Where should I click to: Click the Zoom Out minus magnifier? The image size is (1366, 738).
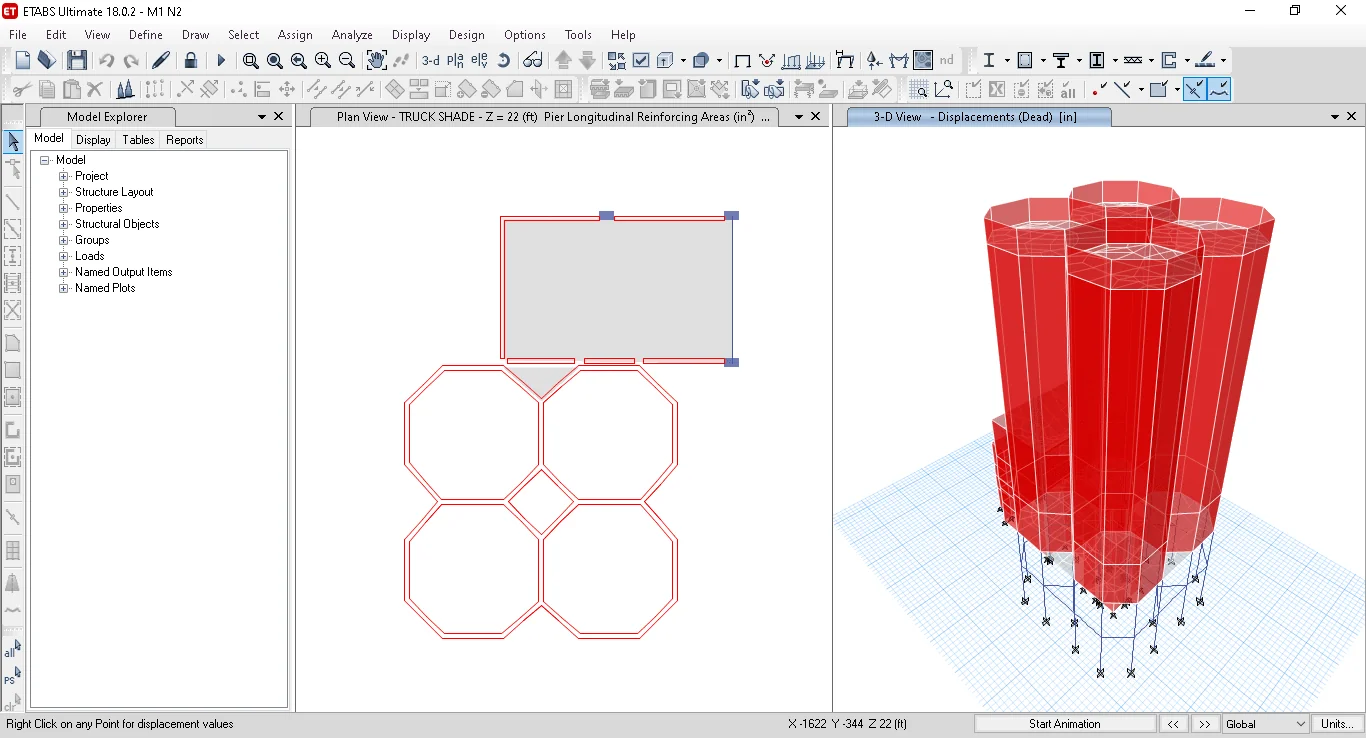click(347, 61)
